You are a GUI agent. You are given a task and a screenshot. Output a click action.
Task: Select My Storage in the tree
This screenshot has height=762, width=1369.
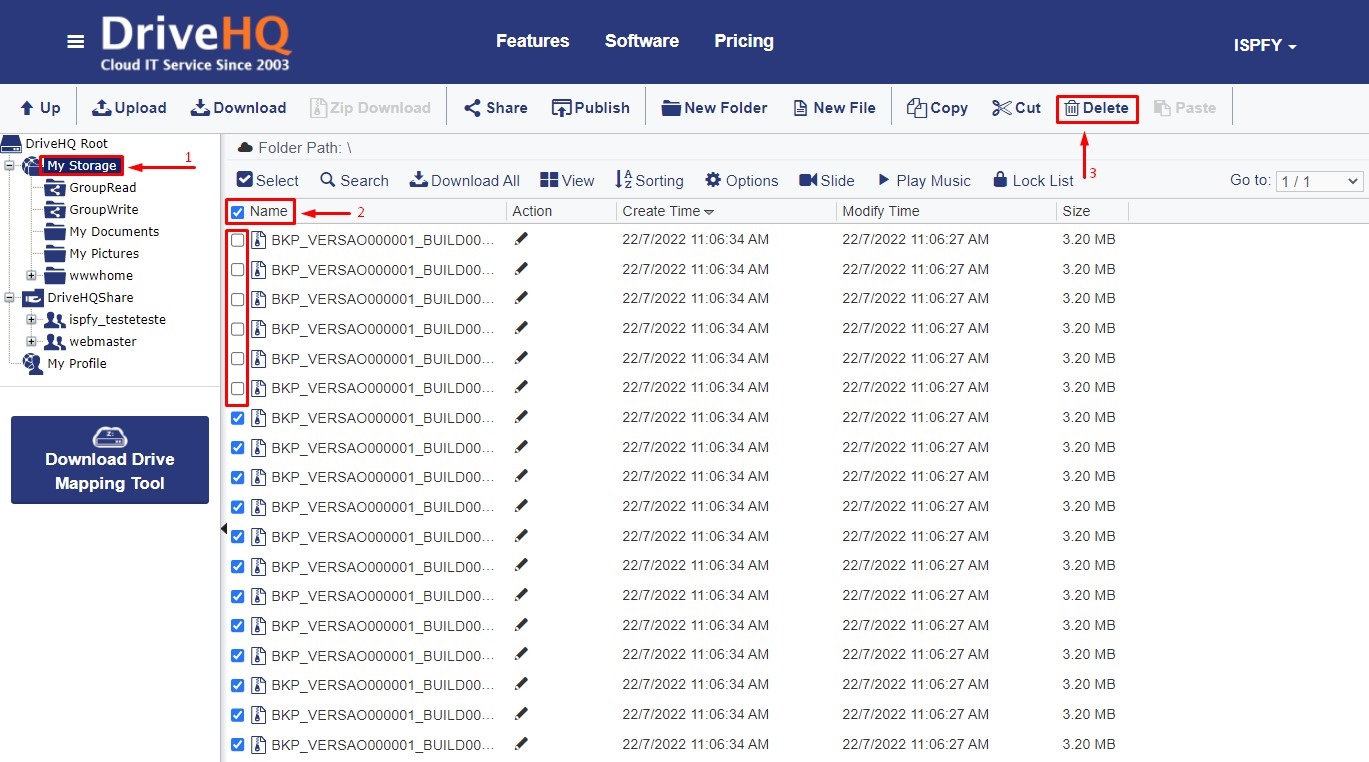tap(82, 166)
